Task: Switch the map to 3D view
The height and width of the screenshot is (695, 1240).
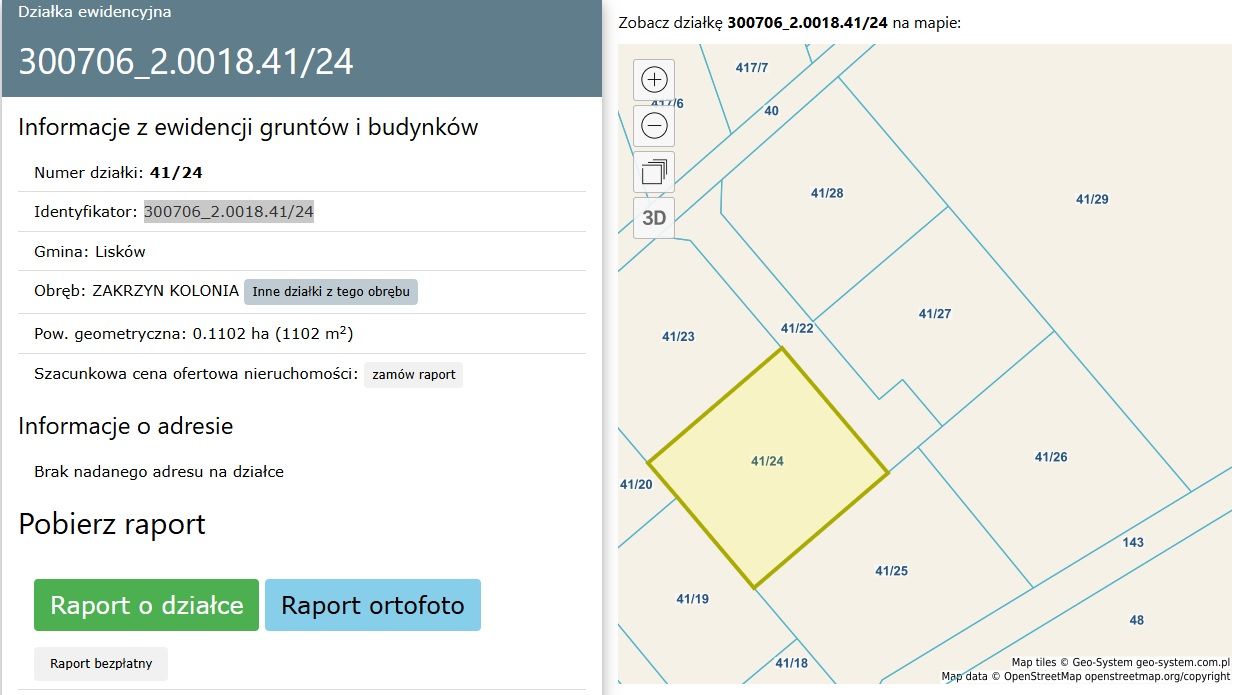Action: pos(654,218)
